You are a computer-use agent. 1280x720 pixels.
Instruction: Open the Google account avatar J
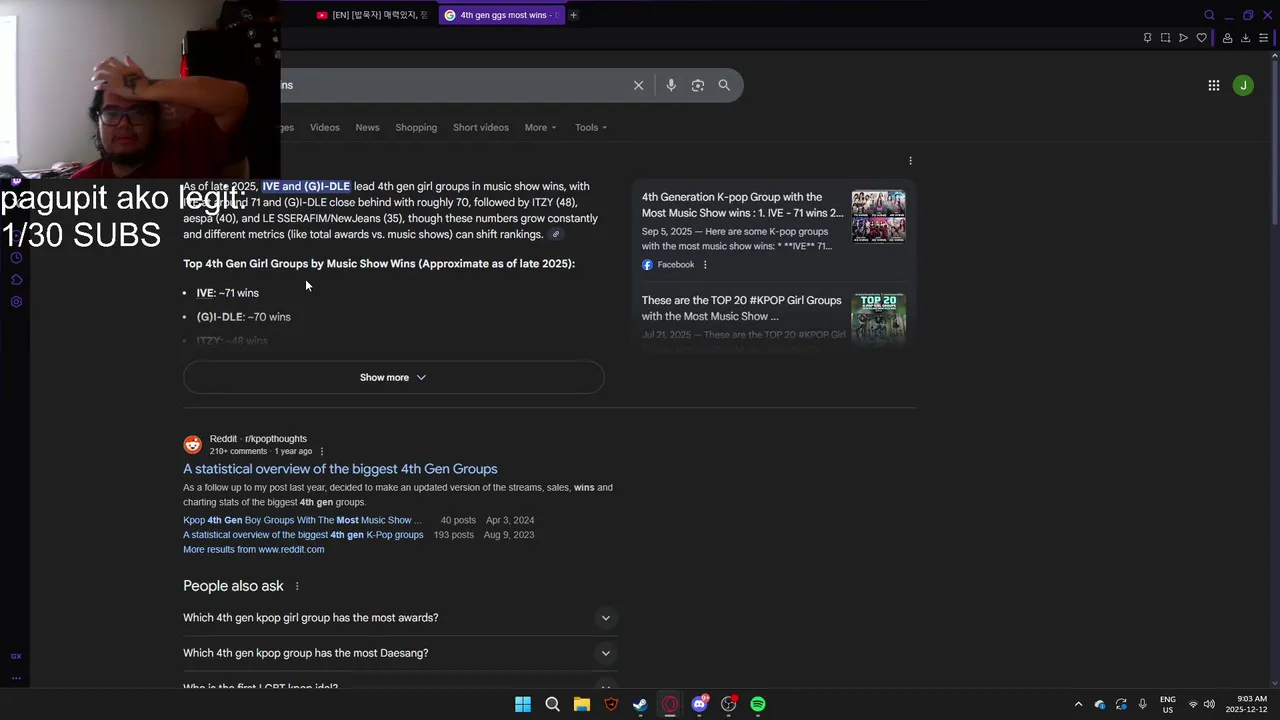pos(1243,86)
